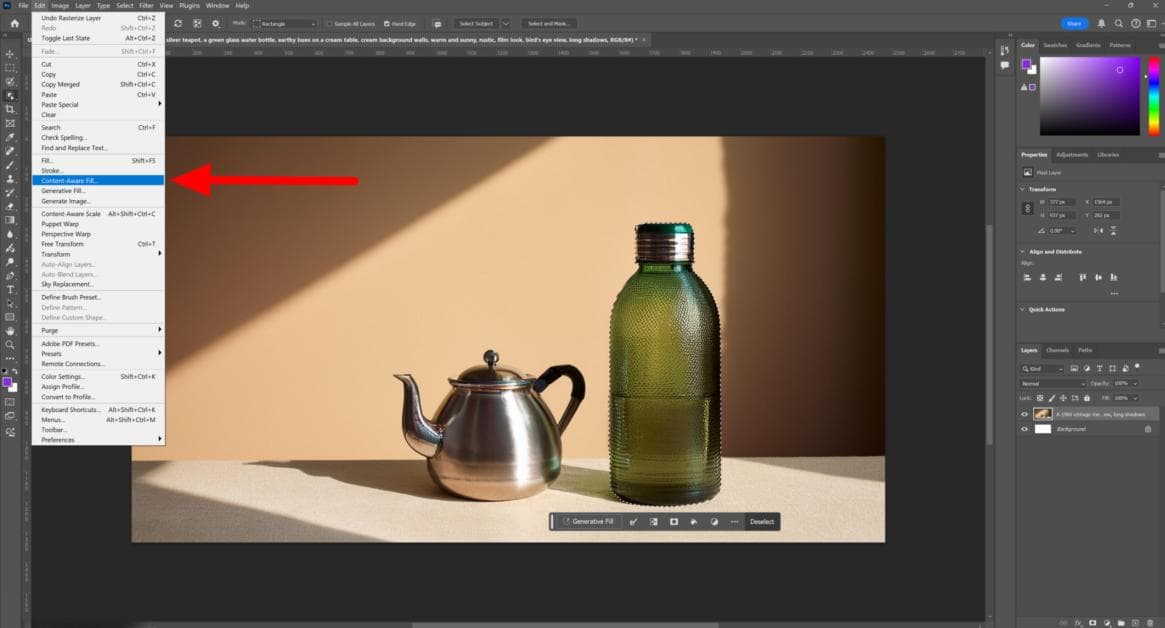Choose Generative Fill in Edit menu
Viewport: 1165px width, 628px height.
coord(97,191)
